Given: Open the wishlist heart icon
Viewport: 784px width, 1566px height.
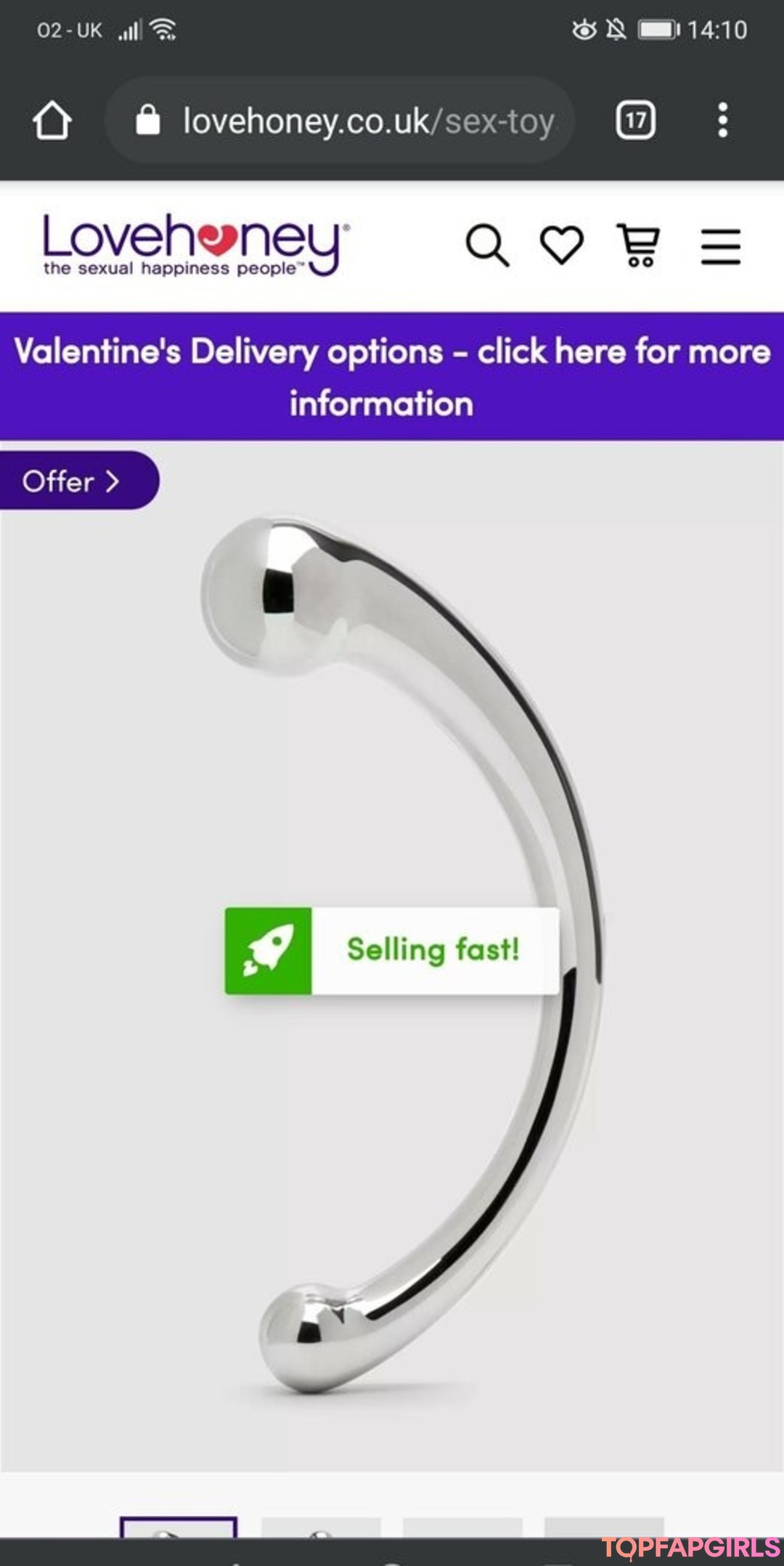Looking at the screenshot, I should tap(562, 245).
